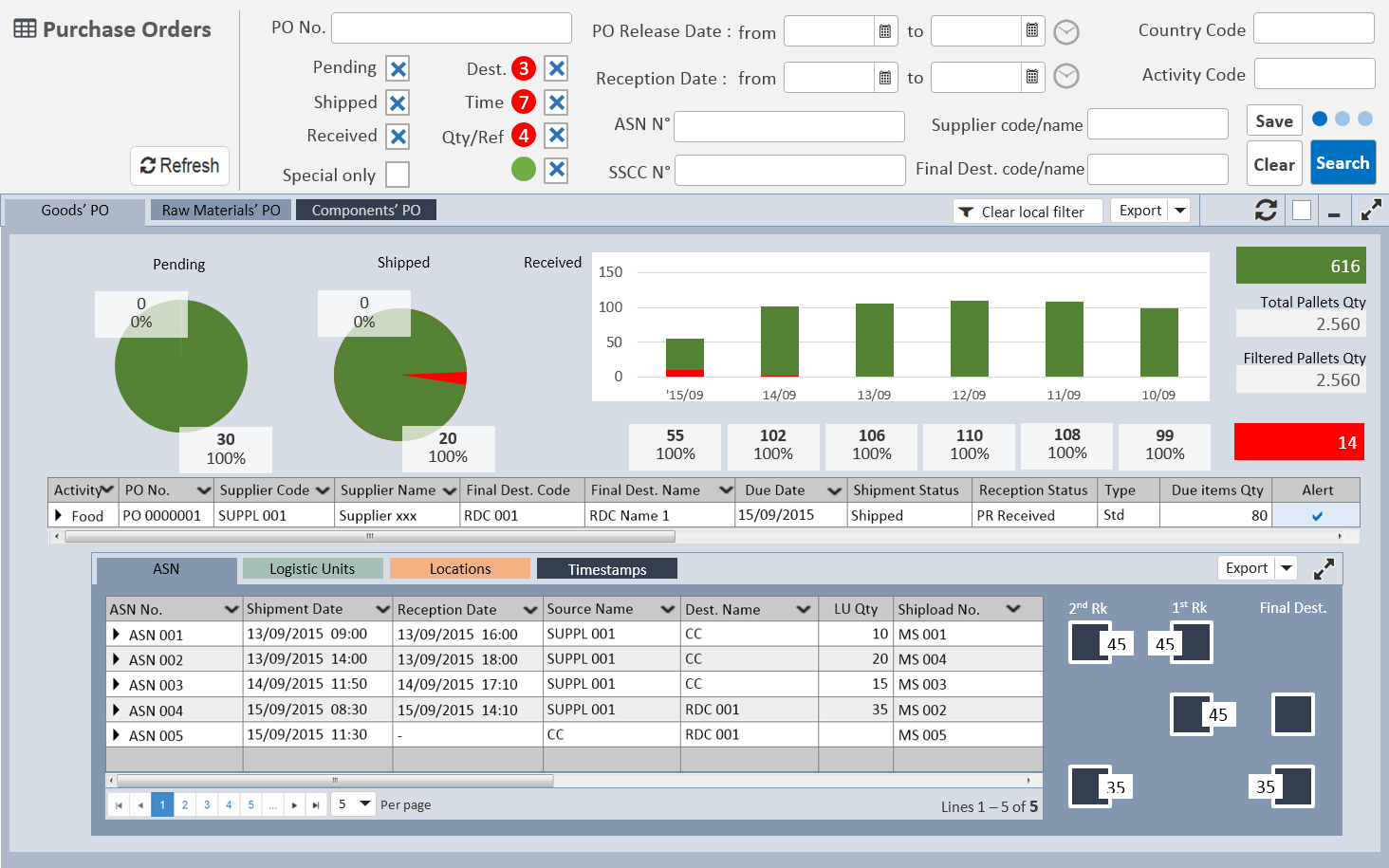Viewport: 1389px width, 868px height.
Task: Expand the PO 0000001 Food row
Action: (59, 515)
